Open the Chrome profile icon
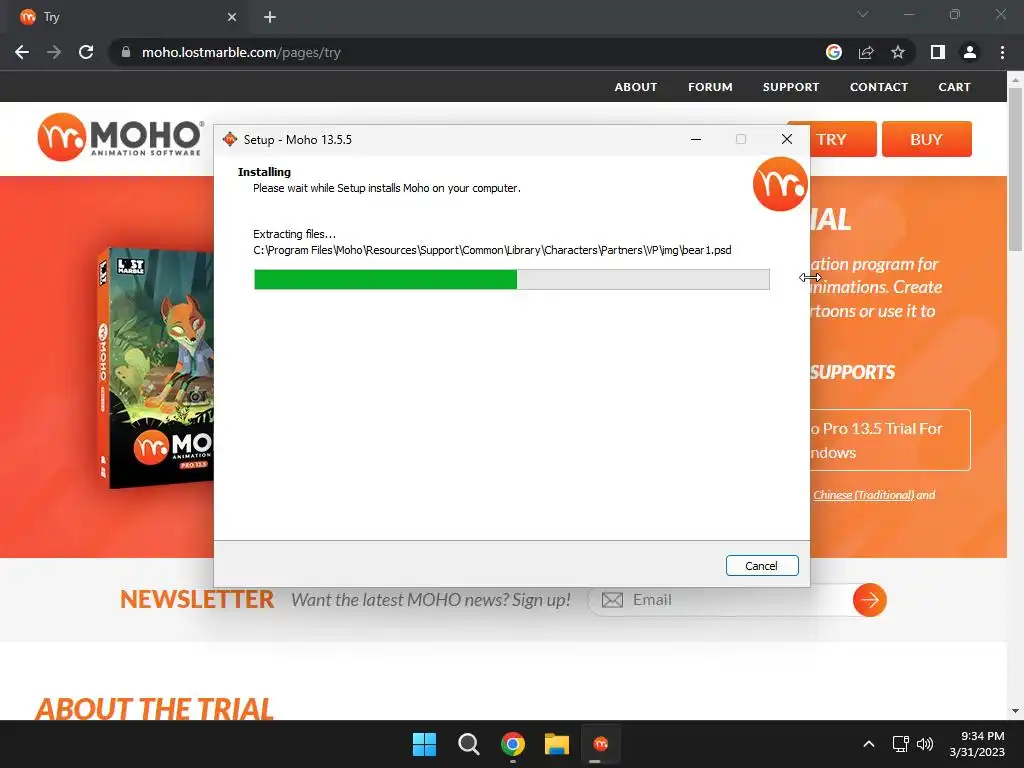 970,52
